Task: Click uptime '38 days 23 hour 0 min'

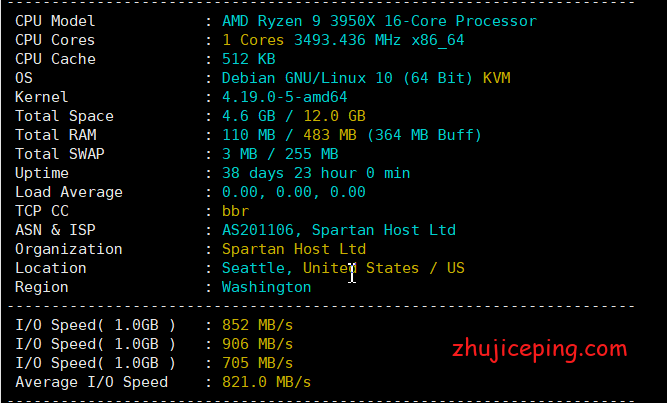Action: tap(316, 173)
